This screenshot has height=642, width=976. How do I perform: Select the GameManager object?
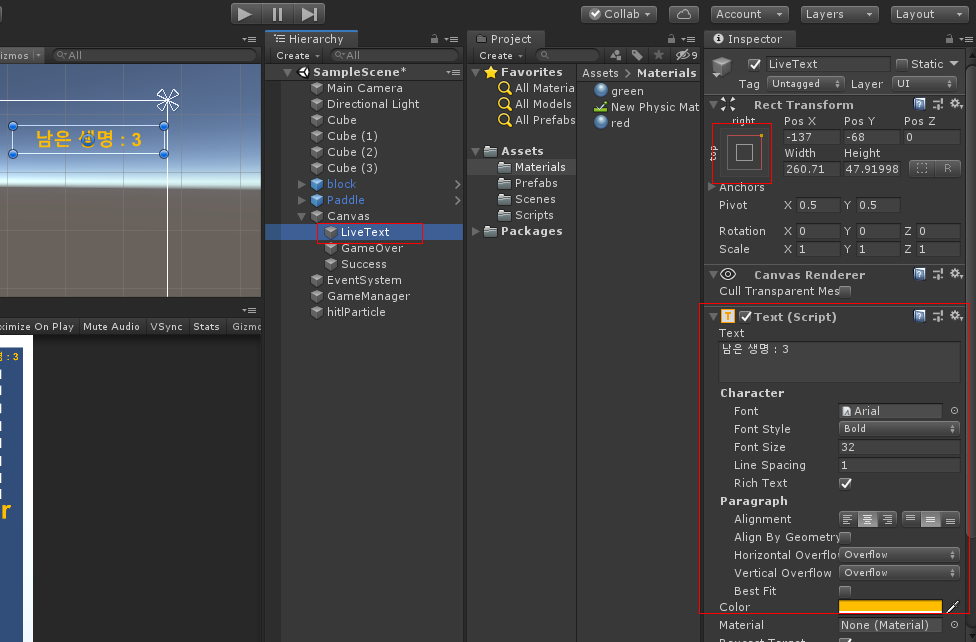point(368,296)
